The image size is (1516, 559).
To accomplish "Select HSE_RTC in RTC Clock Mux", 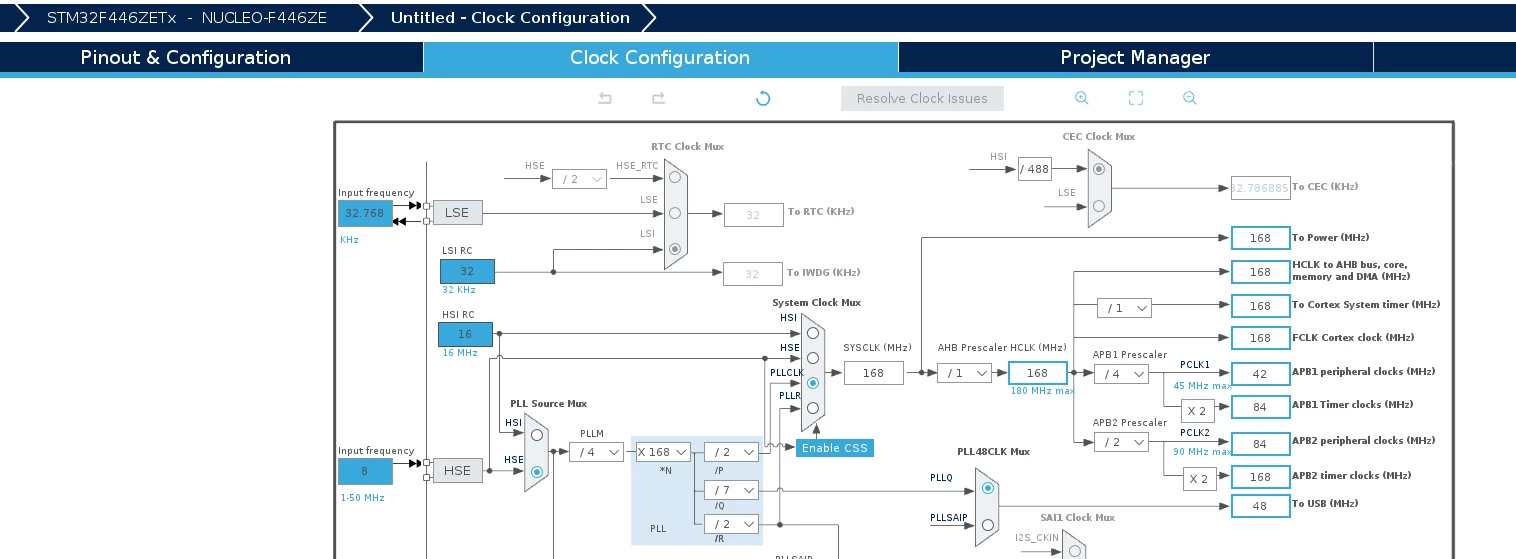I will (675, 178).
